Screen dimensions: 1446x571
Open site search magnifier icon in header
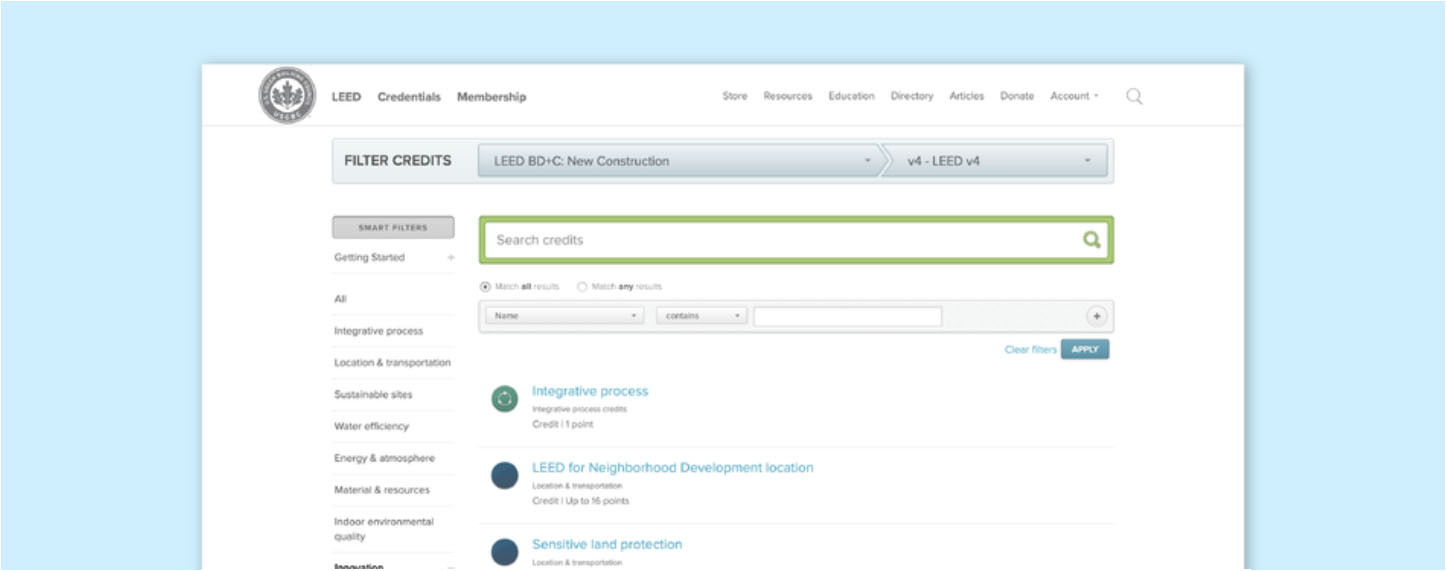pyautogui.click(x=1134, y=96)
